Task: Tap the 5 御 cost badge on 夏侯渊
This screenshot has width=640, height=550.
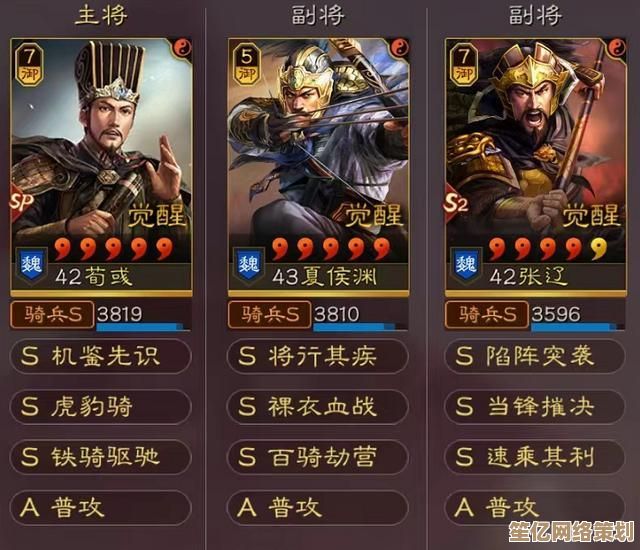Action: point(247,65)
